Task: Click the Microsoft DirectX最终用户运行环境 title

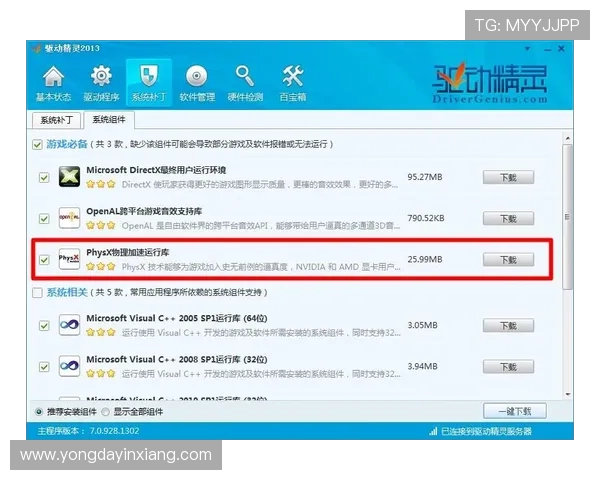Action: pyautogui.click(x=156, y=170)
